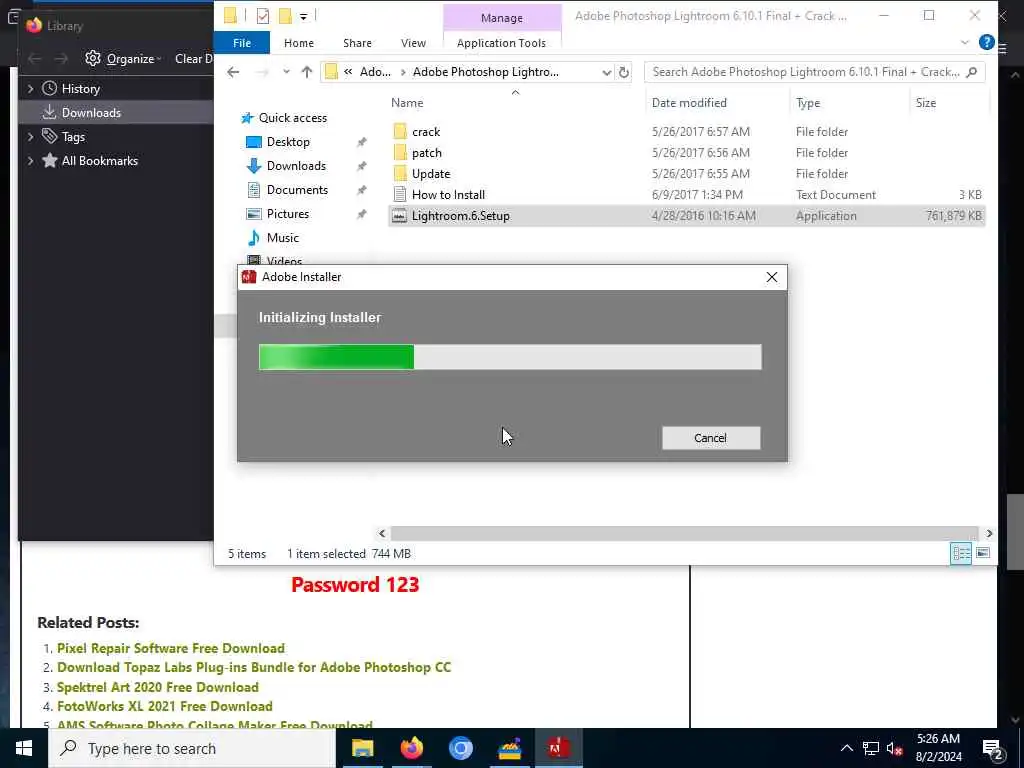Select the crack folder
The width and height of the screenshot is (1024, 768).
[x=426, y=132]
